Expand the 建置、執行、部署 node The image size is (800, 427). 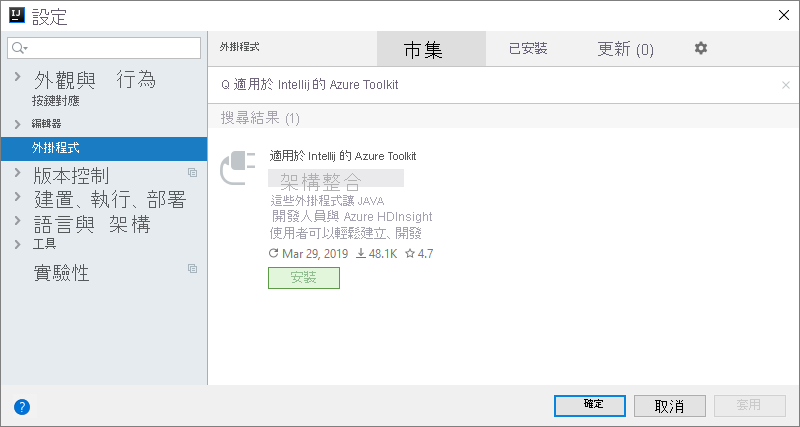click(x=18, y=196)
